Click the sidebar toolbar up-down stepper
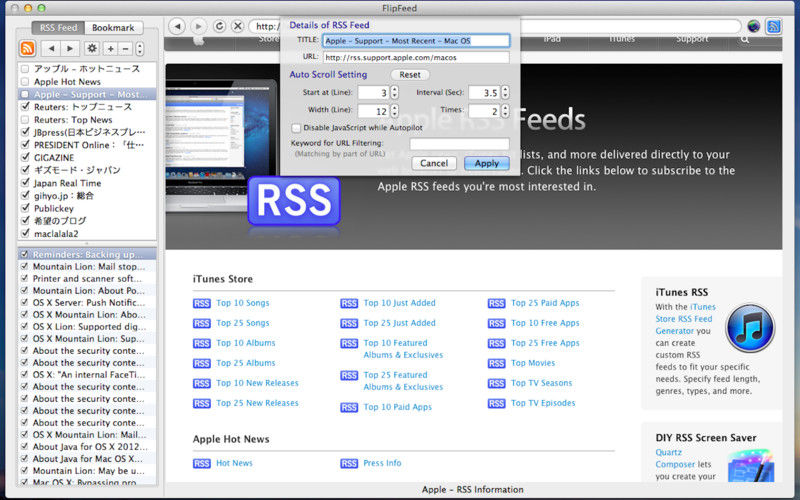This screenshot has width=800, height=500. (140, 48)
